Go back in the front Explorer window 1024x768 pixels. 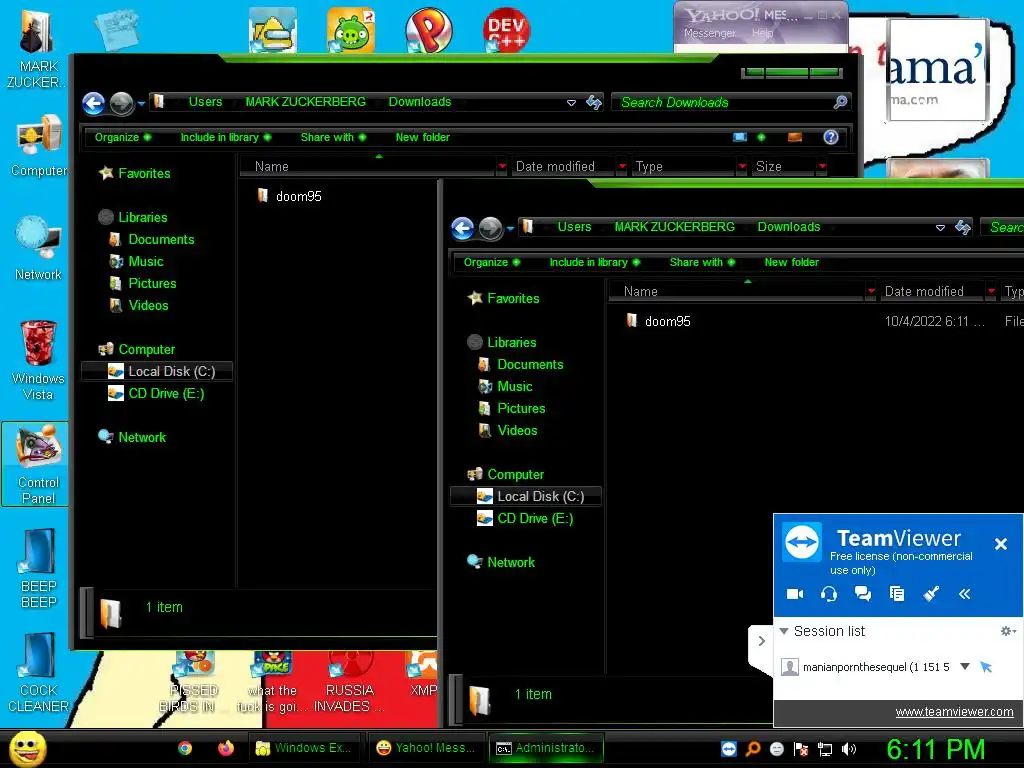pyautogui.click(x=462, y=228)
